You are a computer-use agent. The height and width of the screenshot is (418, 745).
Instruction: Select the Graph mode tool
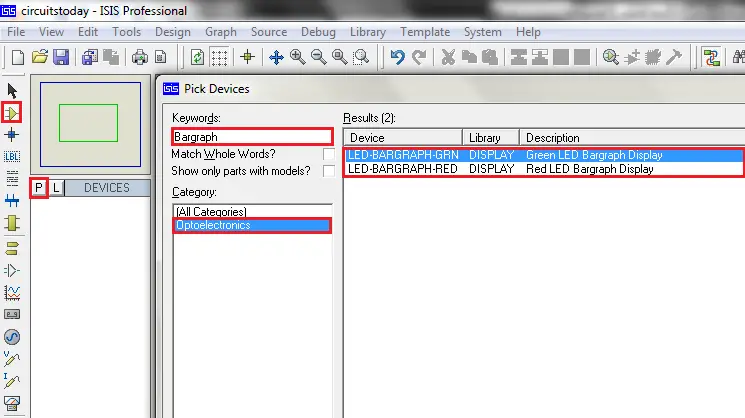[x=12, y=293]
